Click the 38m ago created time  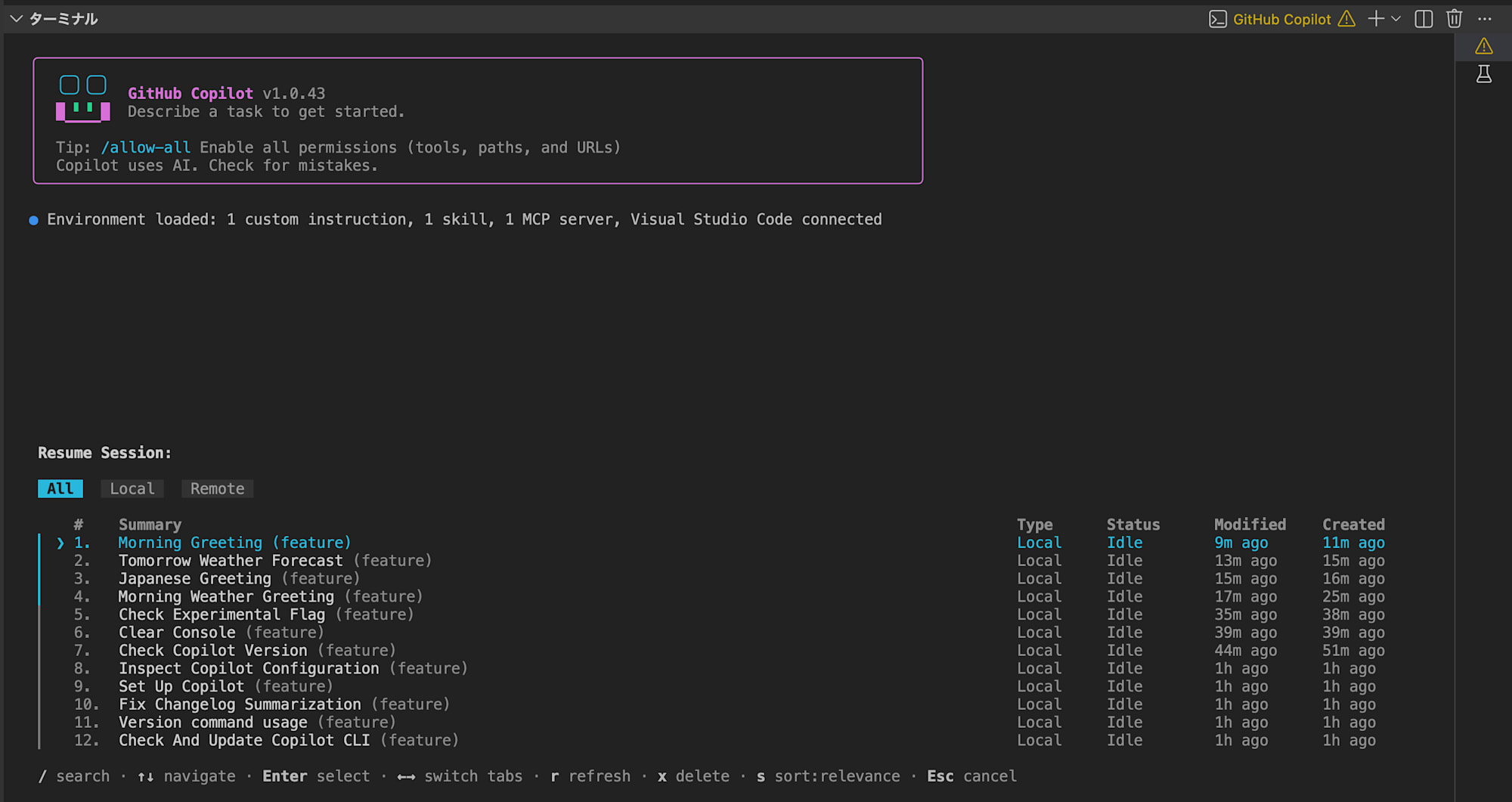1353,615
